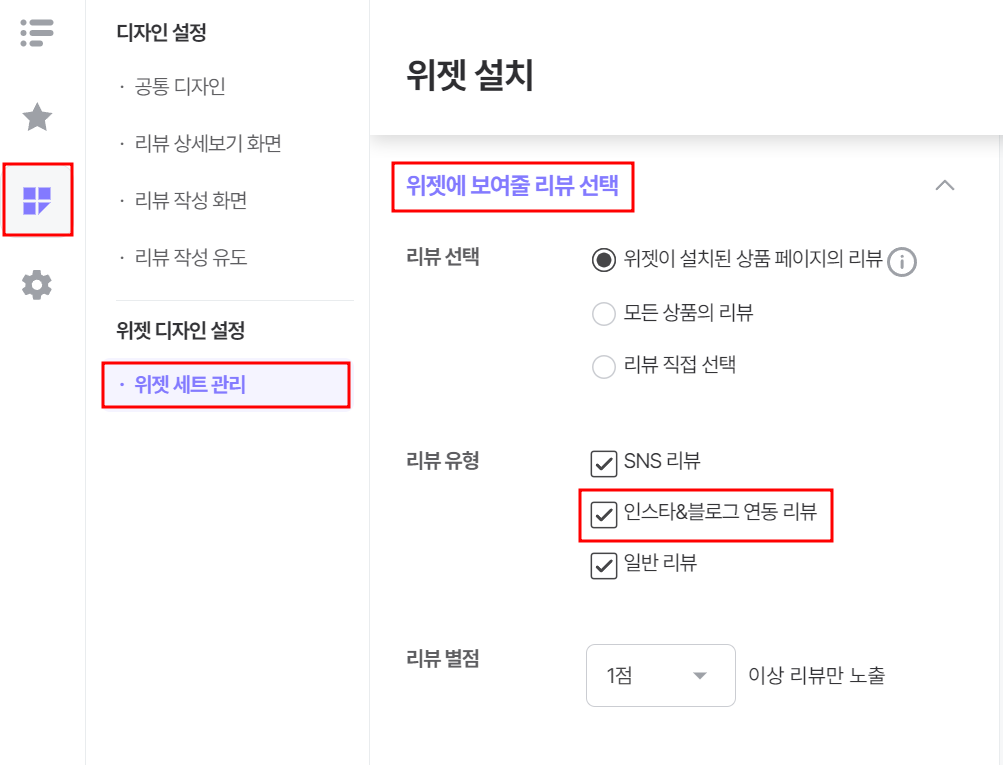The width and height of the screenshot is (1003, 765).
Task: Select 모든 상품의 리뷰 radio option
Action: (603, 314)
